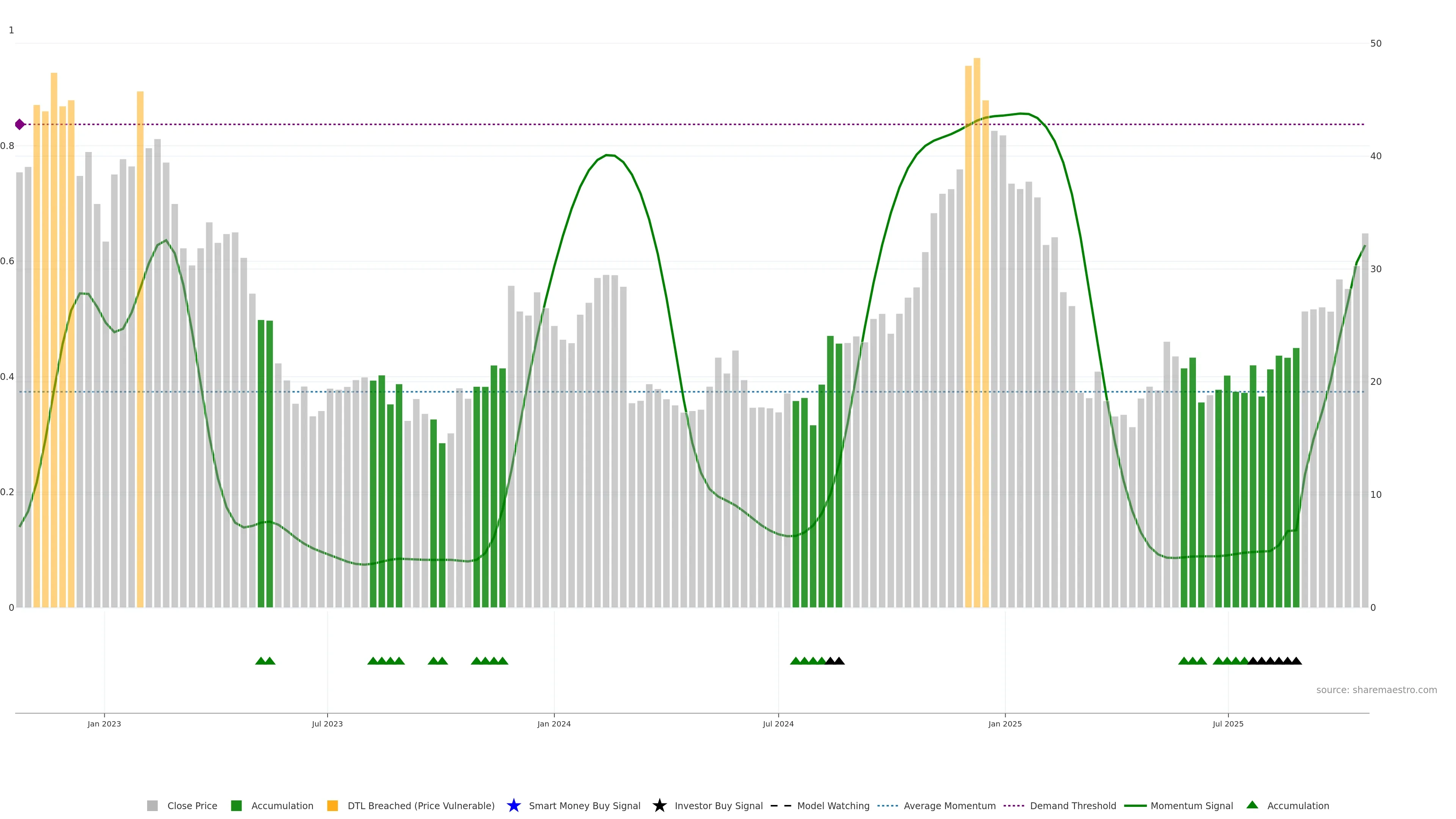
Task: Click the green Accumulation square legend icon
Action: (x=236, y=805)
